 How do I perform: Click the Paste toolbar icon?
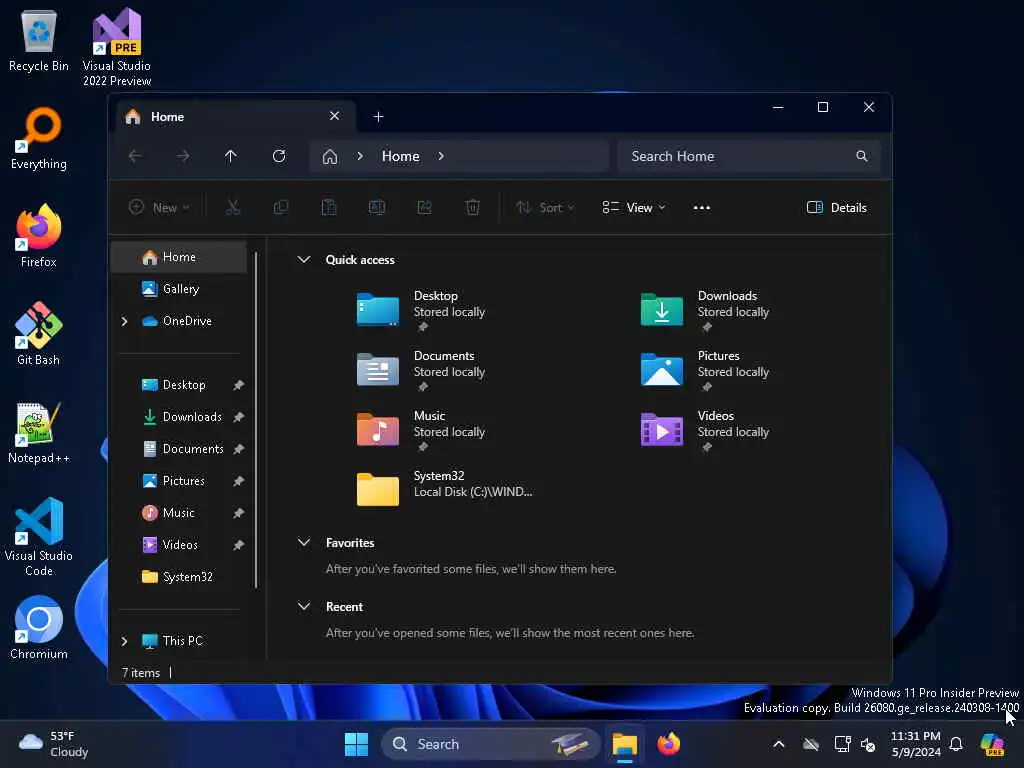(x=328, y=208)
